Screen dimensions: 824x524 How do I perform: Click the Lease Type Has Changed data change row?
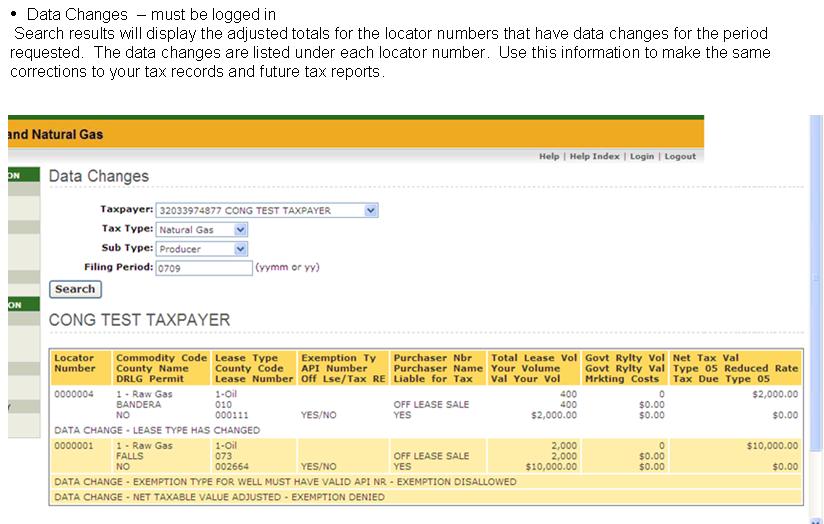click(158, 430)
